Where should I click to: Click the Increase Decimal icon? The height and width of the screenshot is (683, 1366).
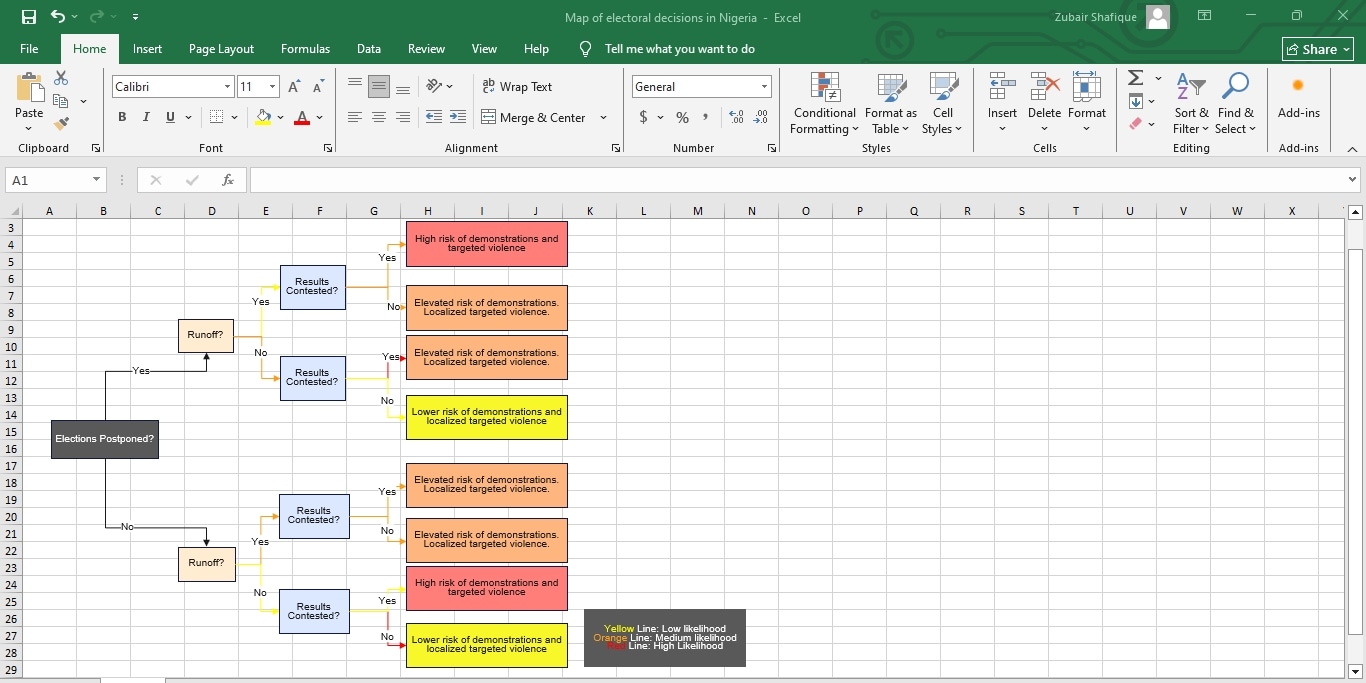pos(736,117)
